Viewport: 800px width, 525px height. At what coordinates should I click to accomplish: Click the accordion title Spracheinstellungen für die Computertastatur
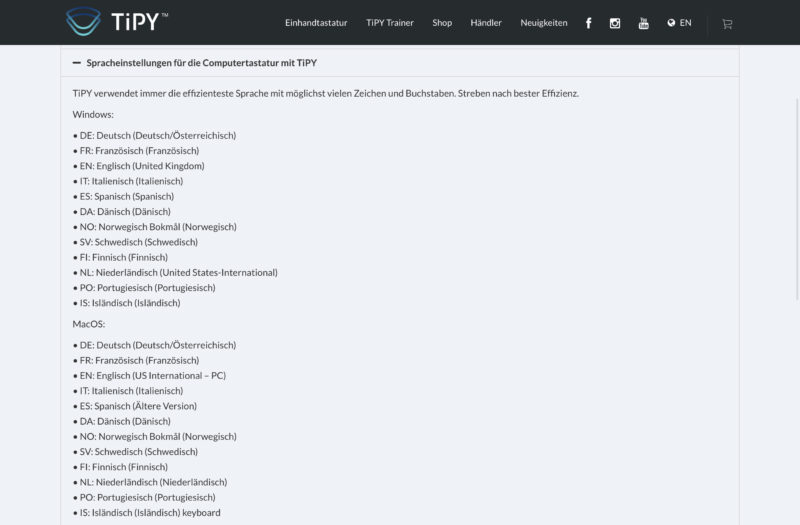pyautogui.click(x=202, y=63)
